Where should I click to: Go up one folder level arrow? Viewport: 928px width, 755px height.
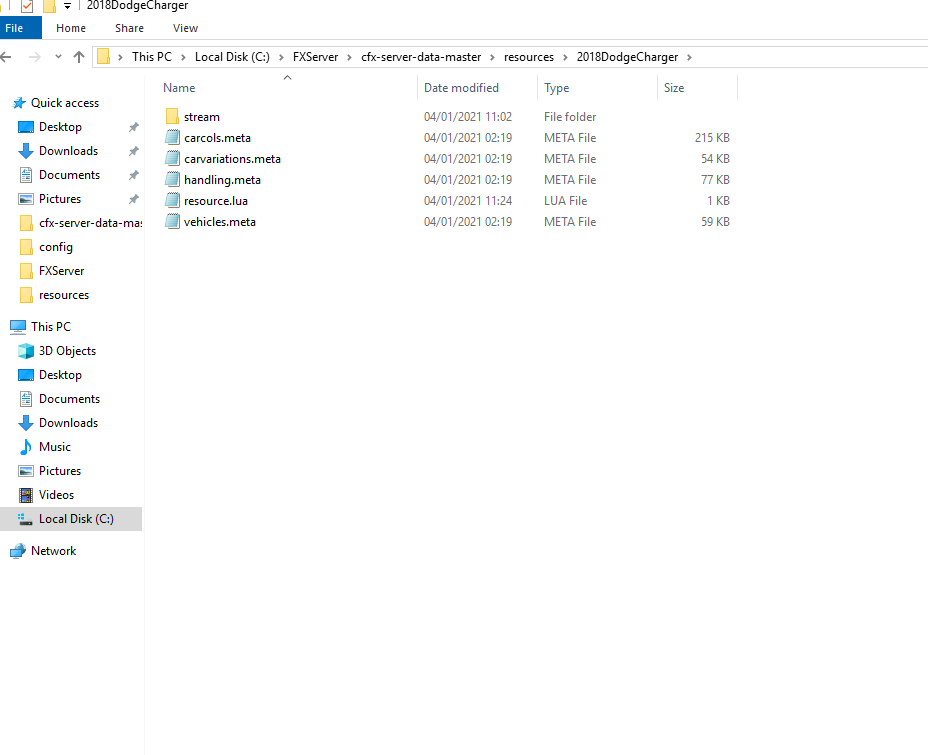[79, 57]
